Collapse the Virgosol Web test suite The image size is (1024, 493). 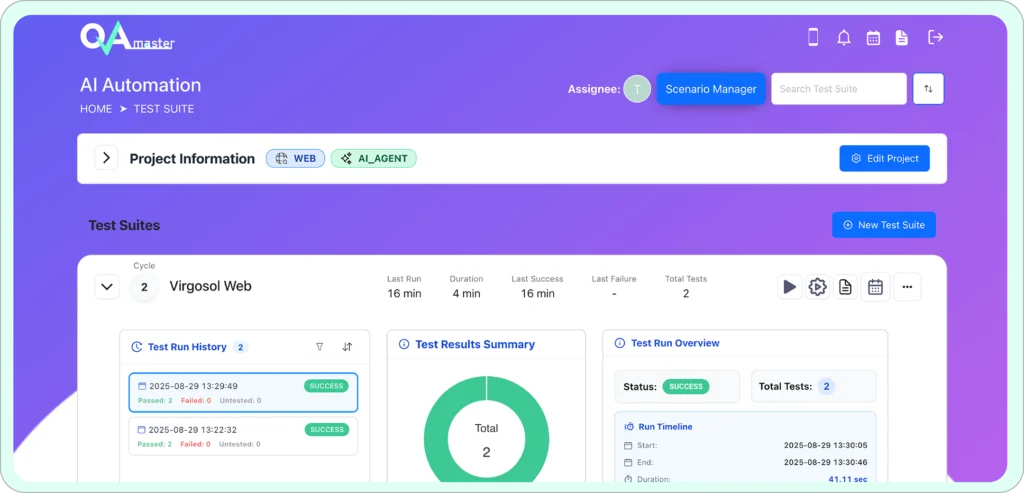click(106, 287)
